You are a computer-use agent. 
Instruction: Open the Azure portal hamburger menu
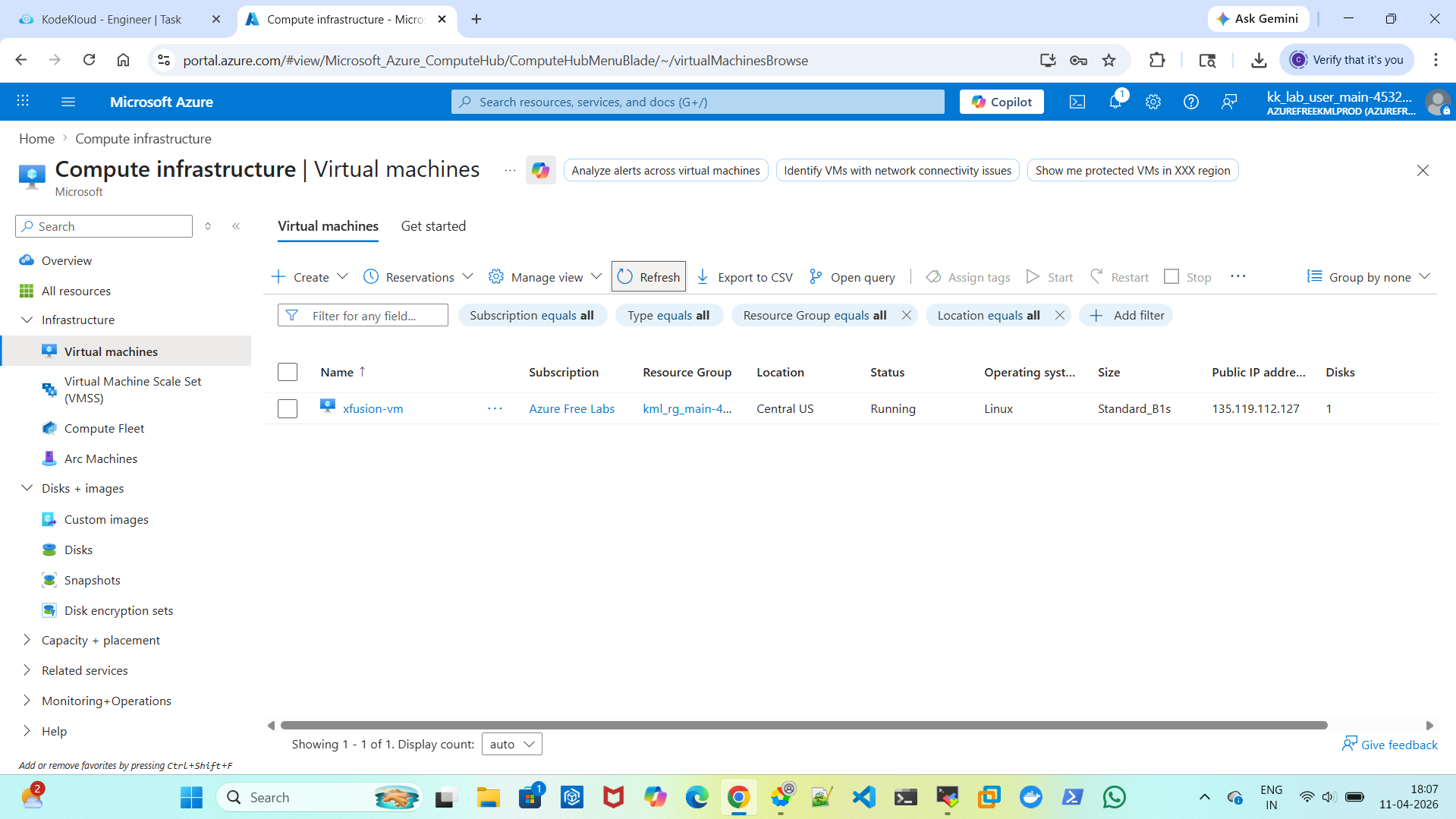[x=68, y=102]
